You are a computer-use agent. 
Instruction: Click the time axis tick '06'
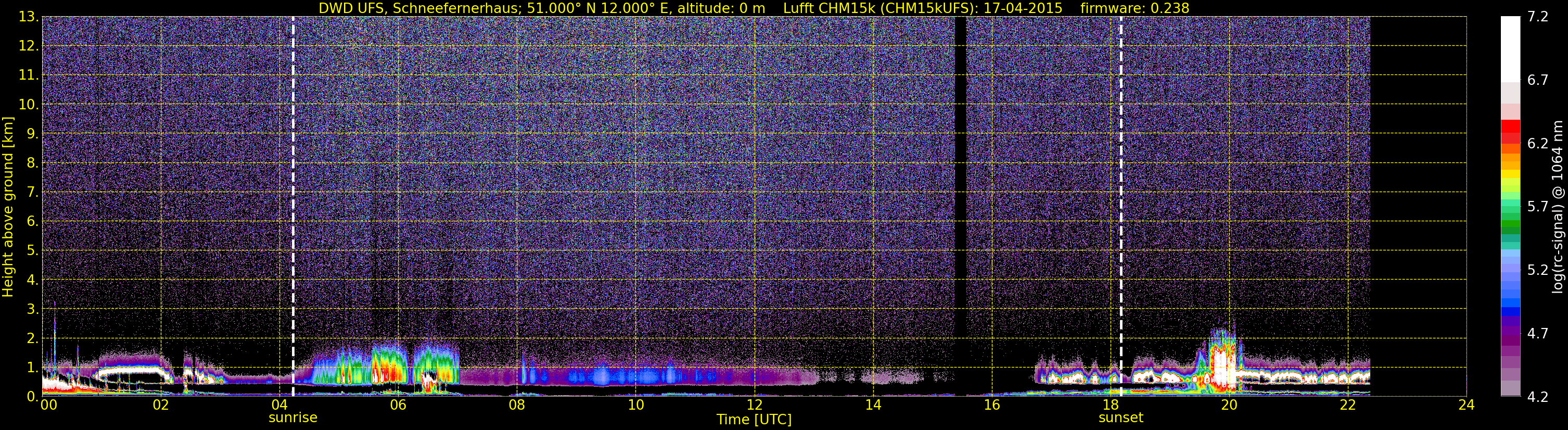[x=398, y=406]
